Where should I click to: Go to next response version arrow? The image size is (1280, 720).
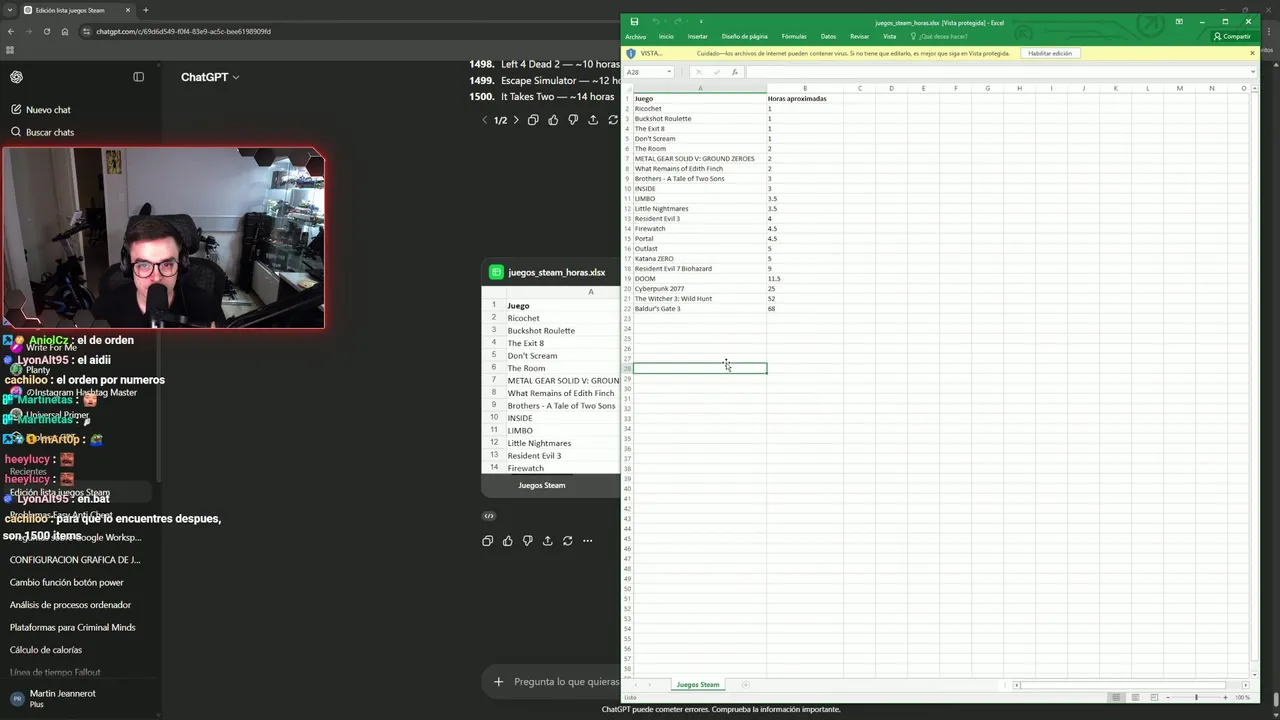(516, 120)
